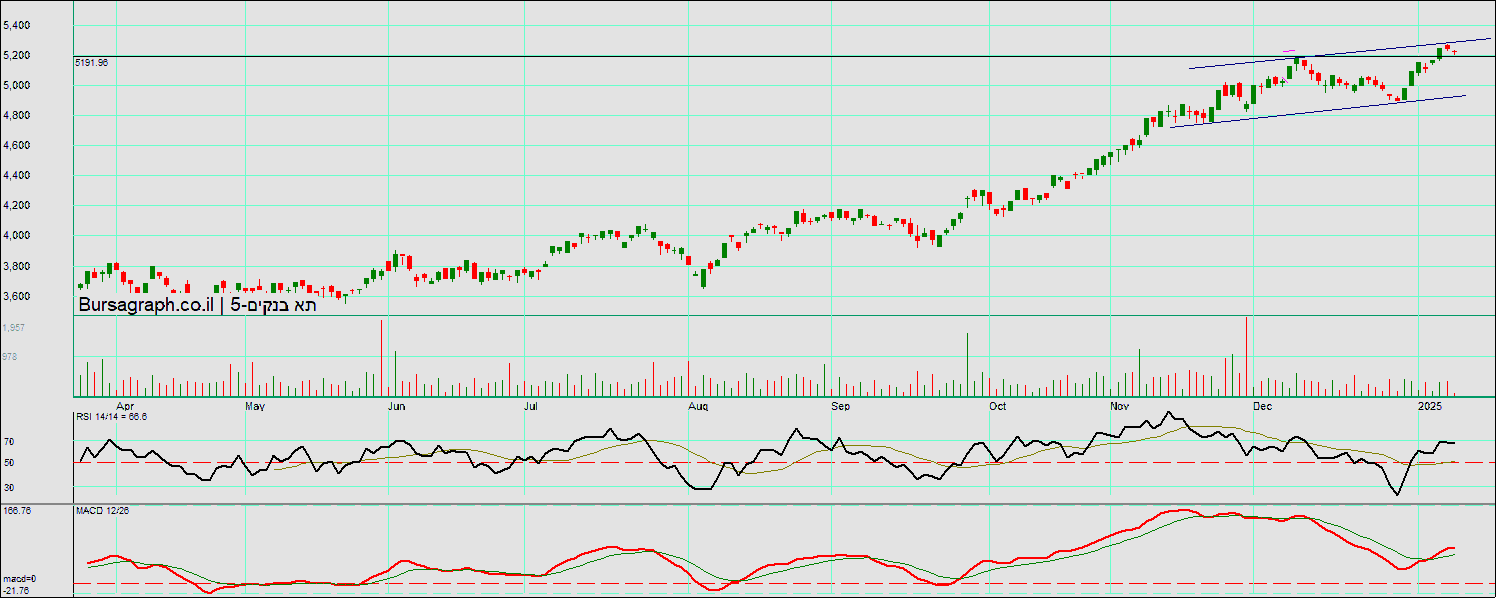Click the 3,600 price axis label

(17, 296)
